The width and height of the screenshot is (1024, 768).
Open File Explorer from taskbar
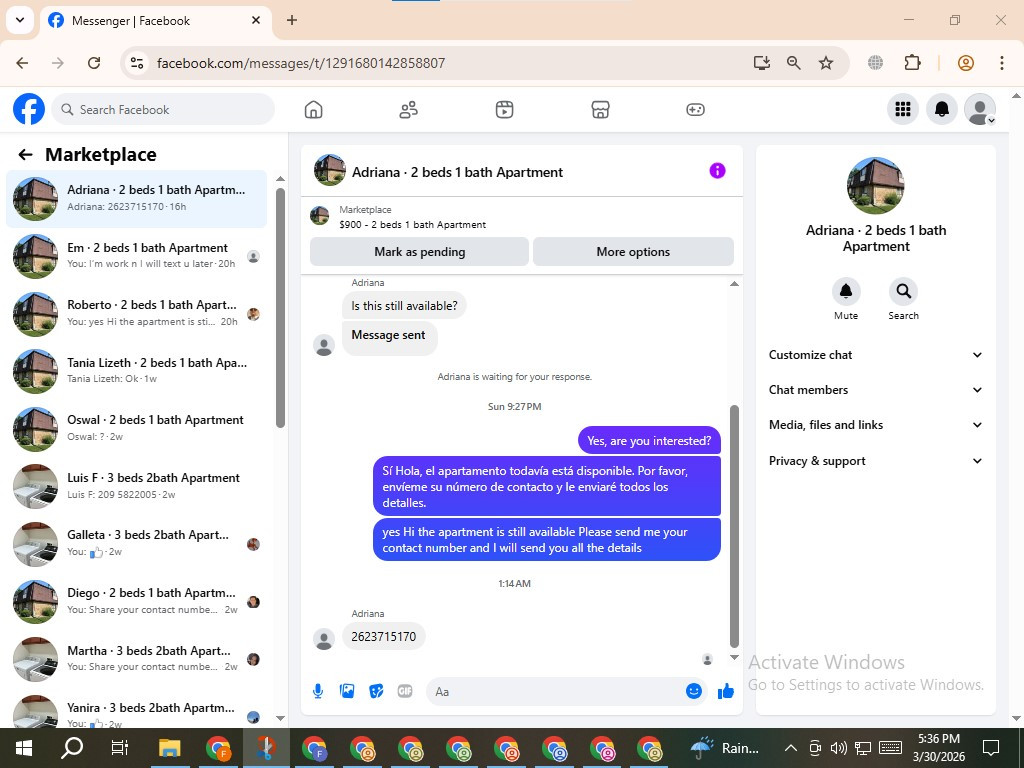(x=169, y=748)
